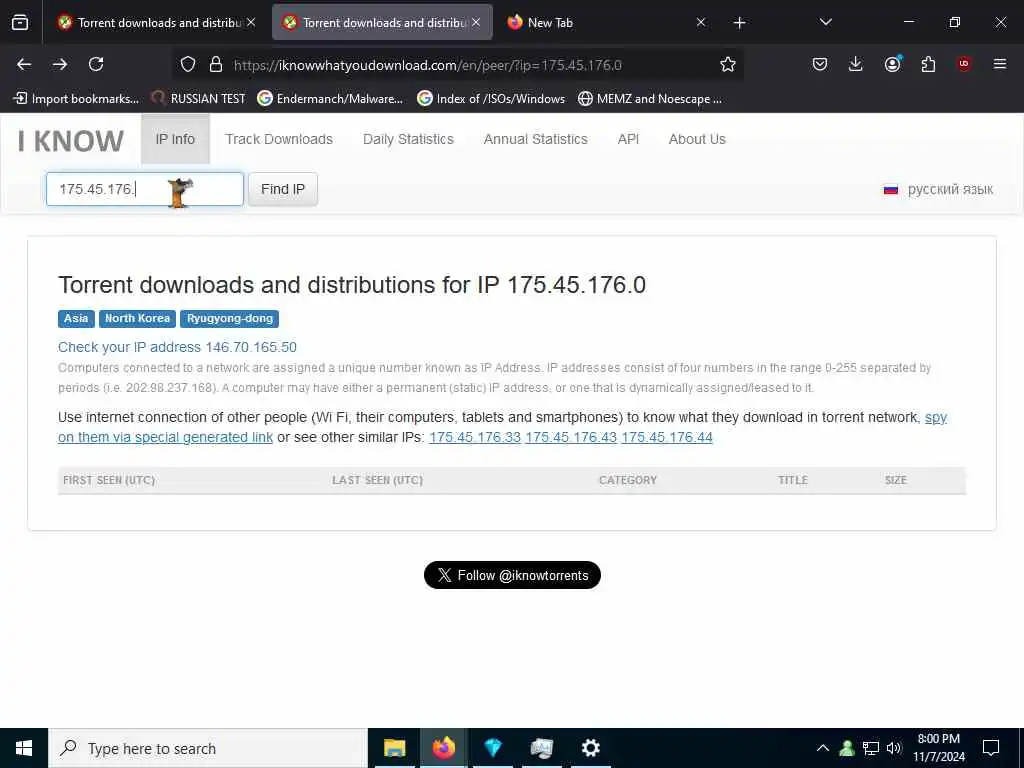This screenshot has width=1024, height=768.
Task: Open the volume tray icon
Action: [x=894, y=748]
